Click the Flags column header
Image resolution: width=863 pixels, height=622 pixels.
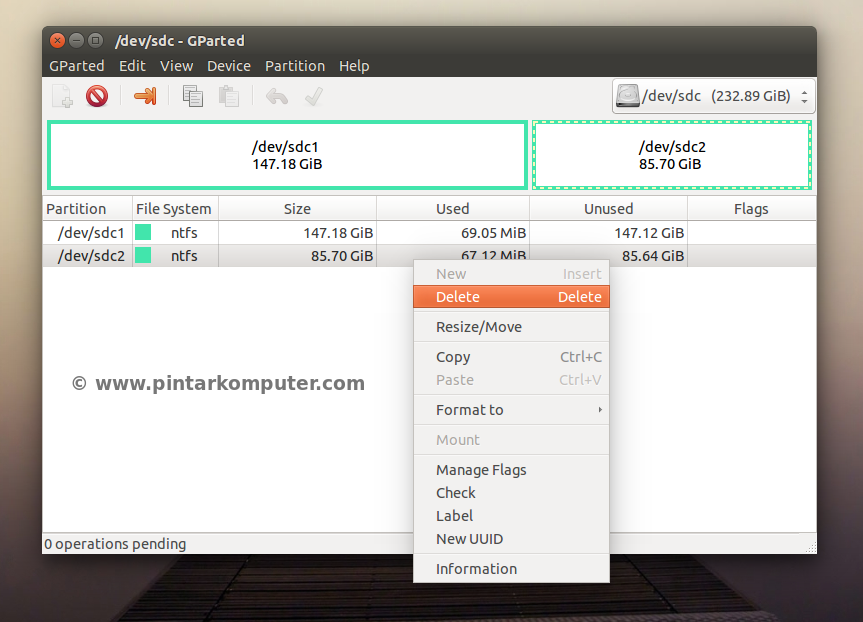(751, 209)
